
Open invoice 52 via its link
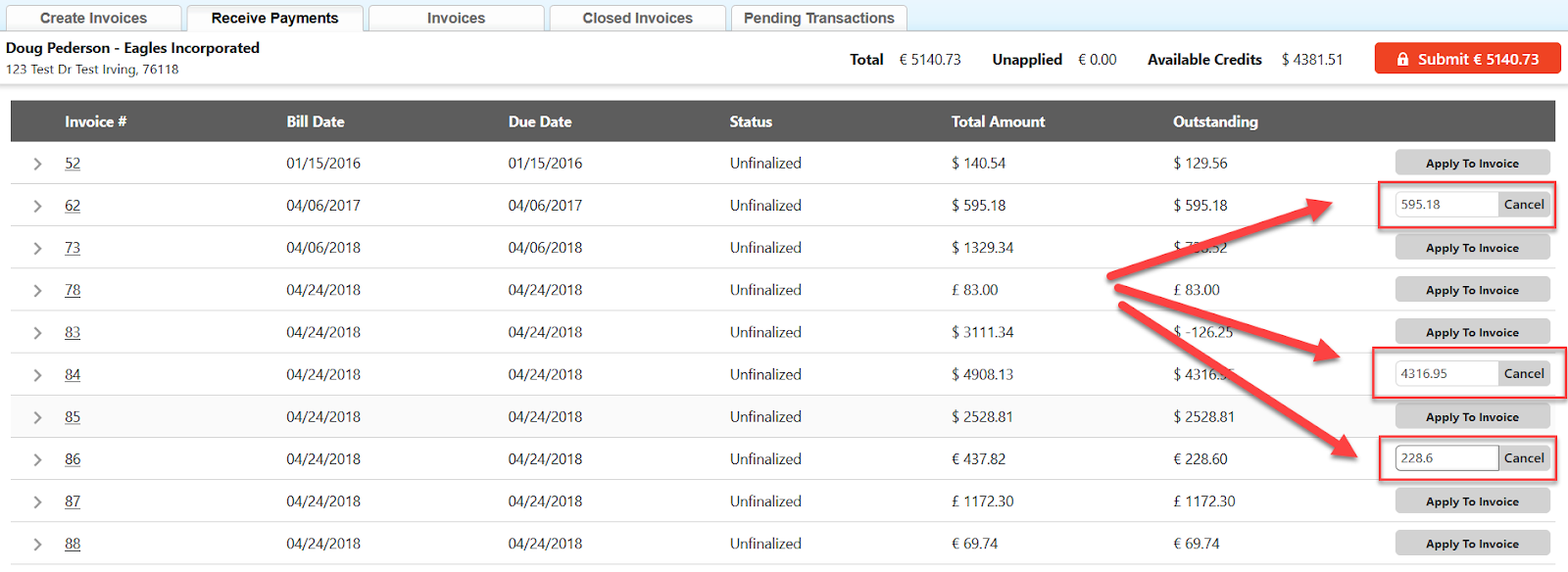[x=73, y=163]
